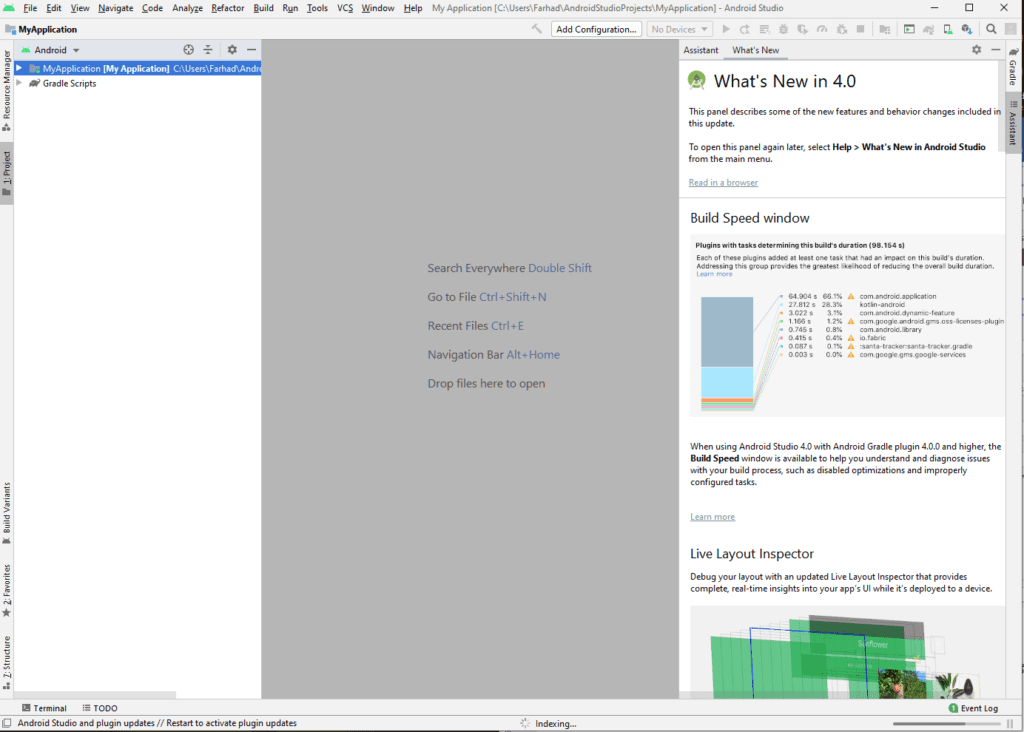Toggle the Gradle side panel
The height and width of the screenshot is (732, 1024).
coord(1012,70)
